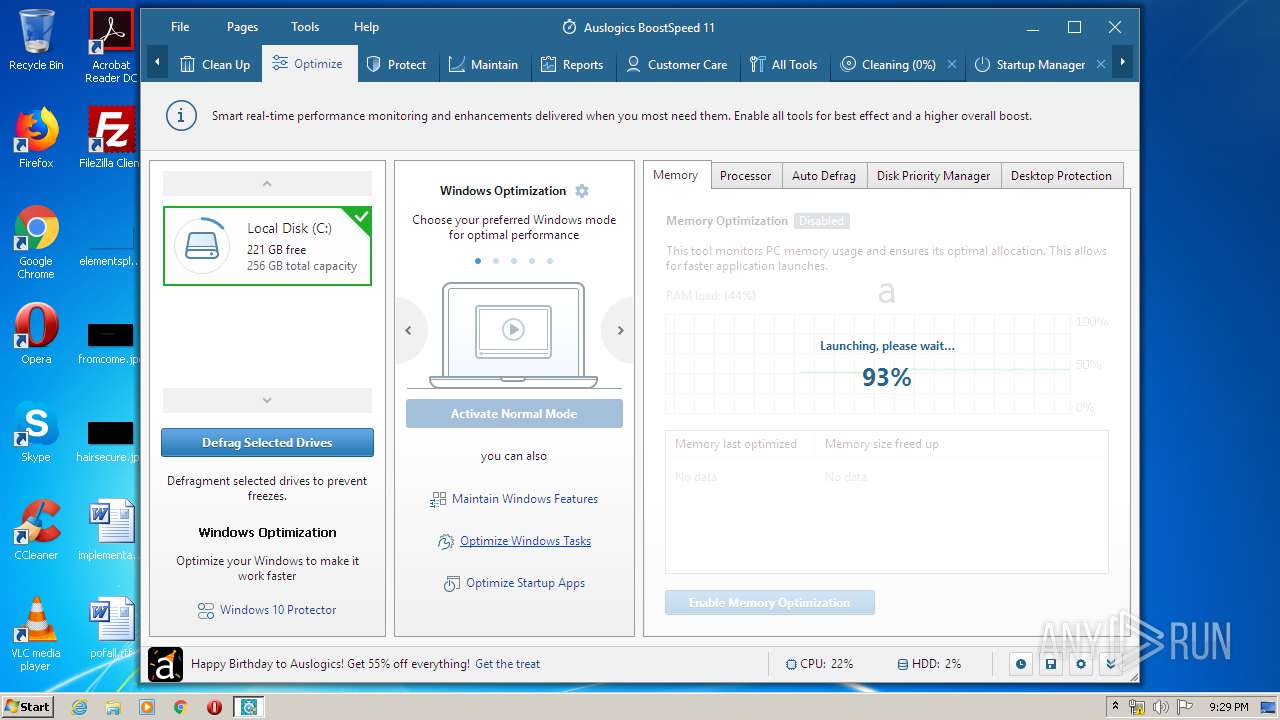Click the CPU usage indicator

(820, 664)
